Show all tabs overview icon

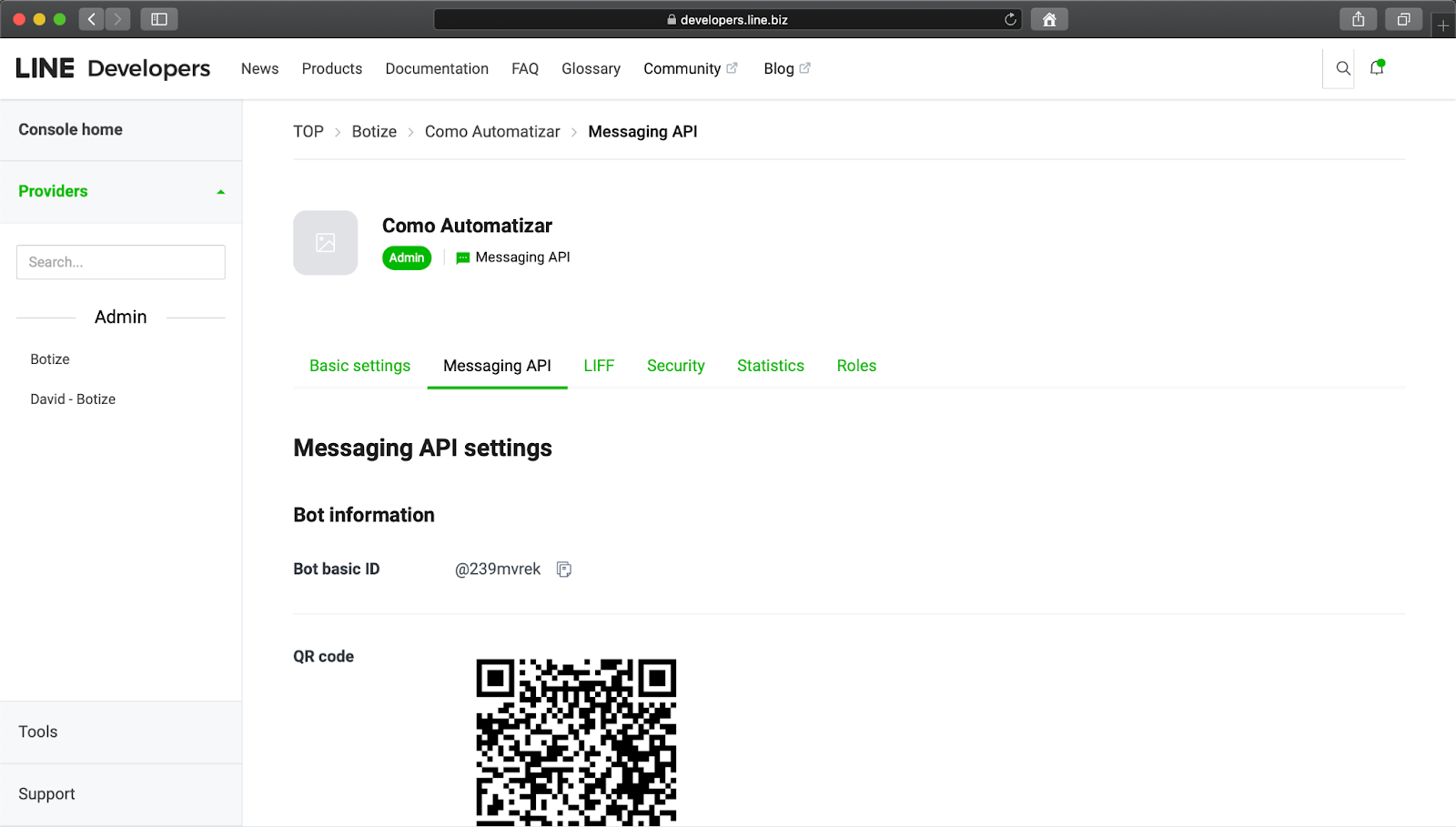point(1403,19)
